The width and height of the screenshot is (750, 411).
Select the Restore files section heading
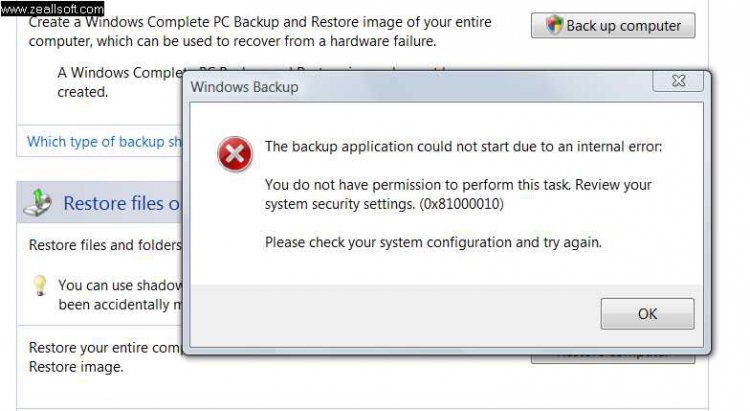[122, 203]
